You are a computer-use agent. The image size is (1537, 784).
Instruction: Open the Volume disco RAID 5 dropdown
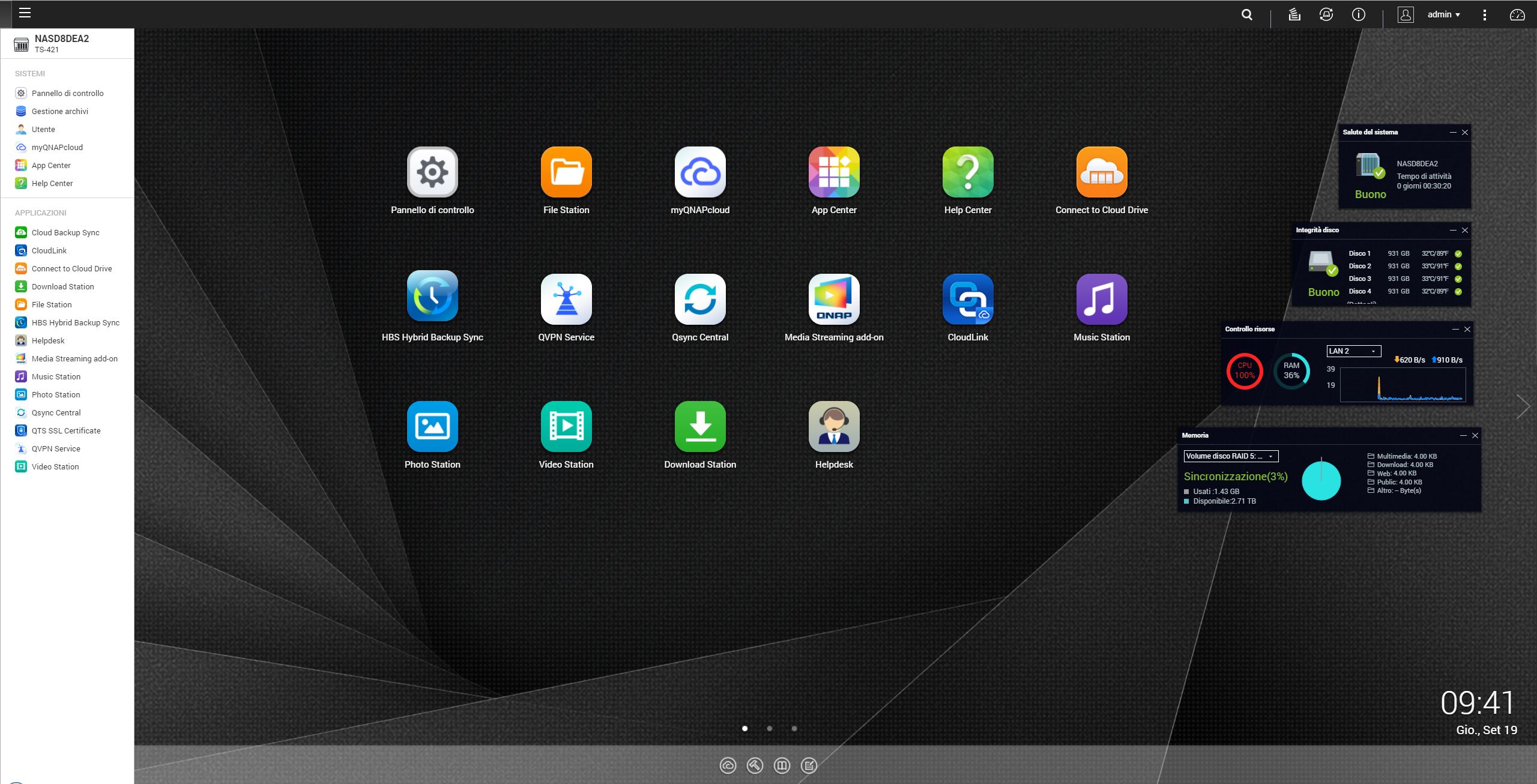1230,456
